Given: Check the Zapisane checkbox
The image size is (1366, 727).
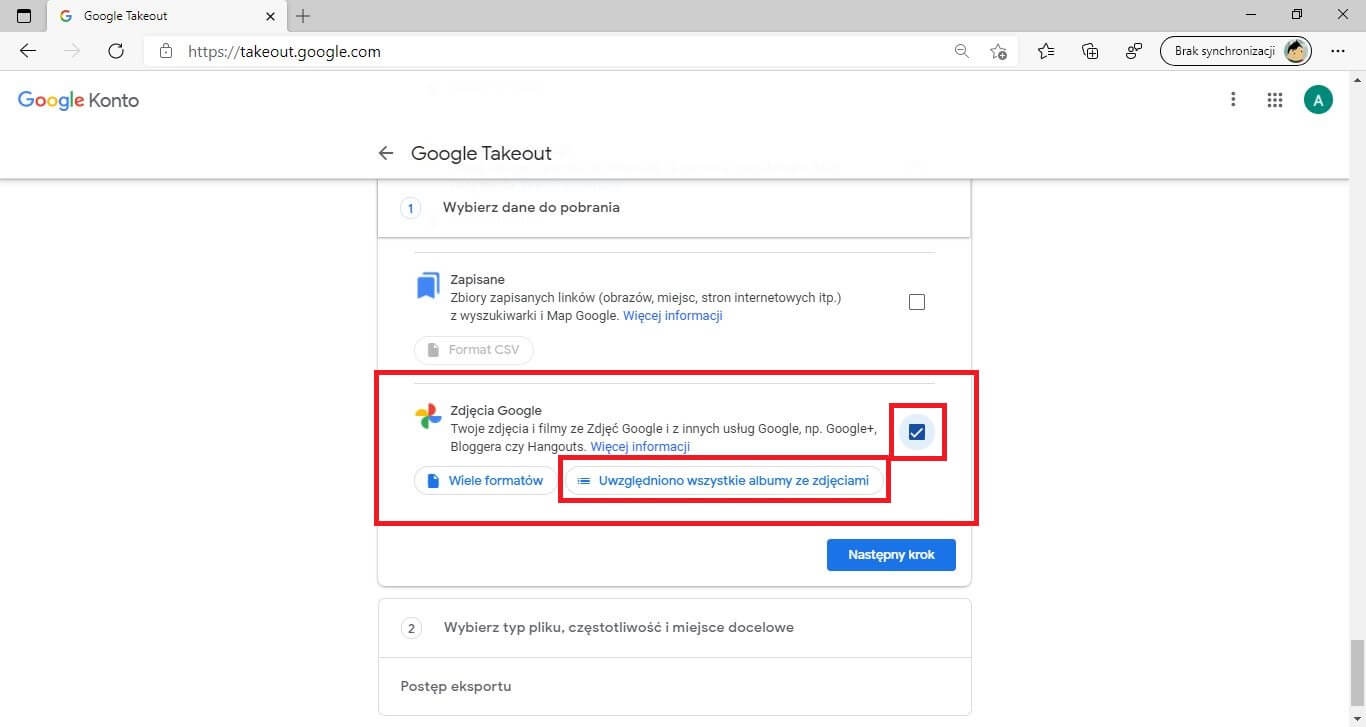Looking at the screenshot, I should click(917, 302).
